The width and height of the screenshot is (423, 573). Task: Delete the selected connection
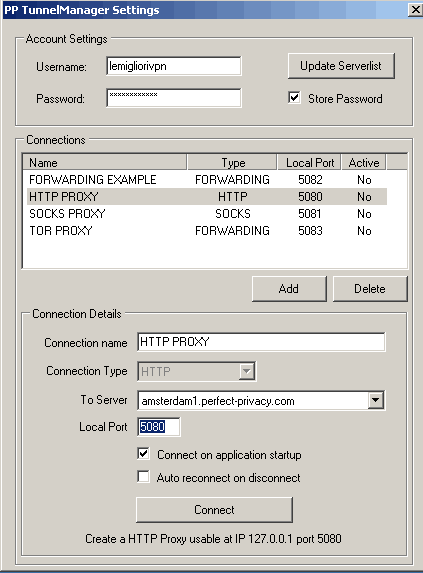tap(370, 289)
